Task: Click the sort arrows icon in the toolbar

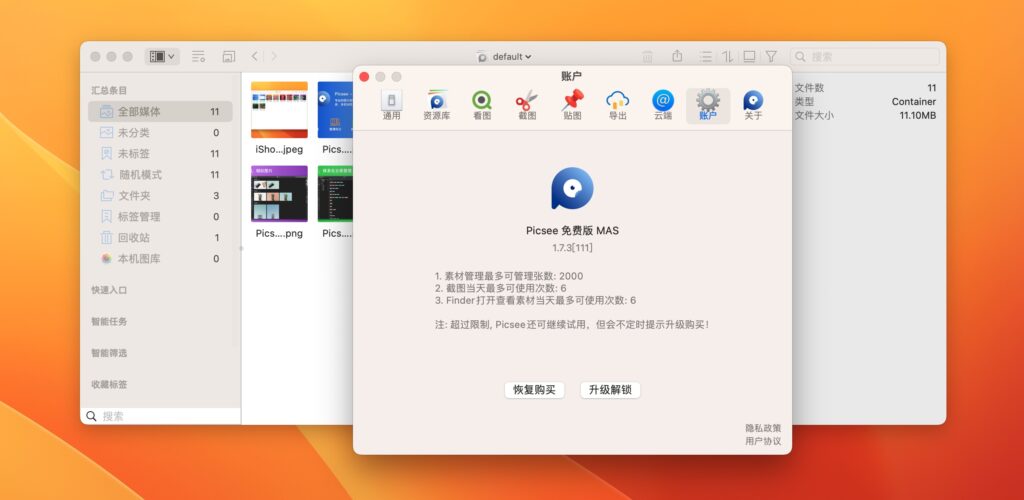Action: [728, 57]
